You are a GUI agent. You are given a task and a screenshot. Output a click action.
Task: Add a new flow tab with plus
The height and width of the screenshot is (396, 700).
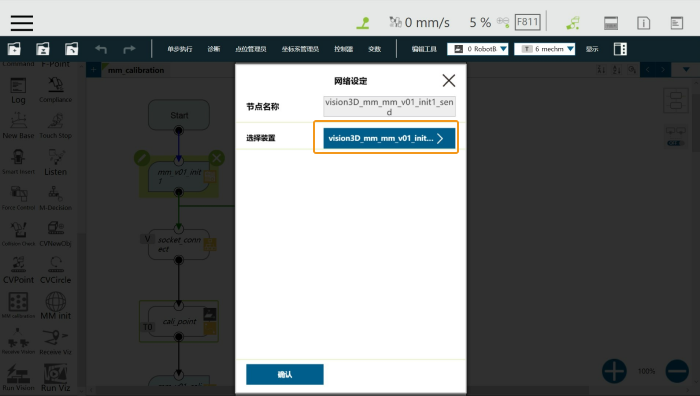93,70
